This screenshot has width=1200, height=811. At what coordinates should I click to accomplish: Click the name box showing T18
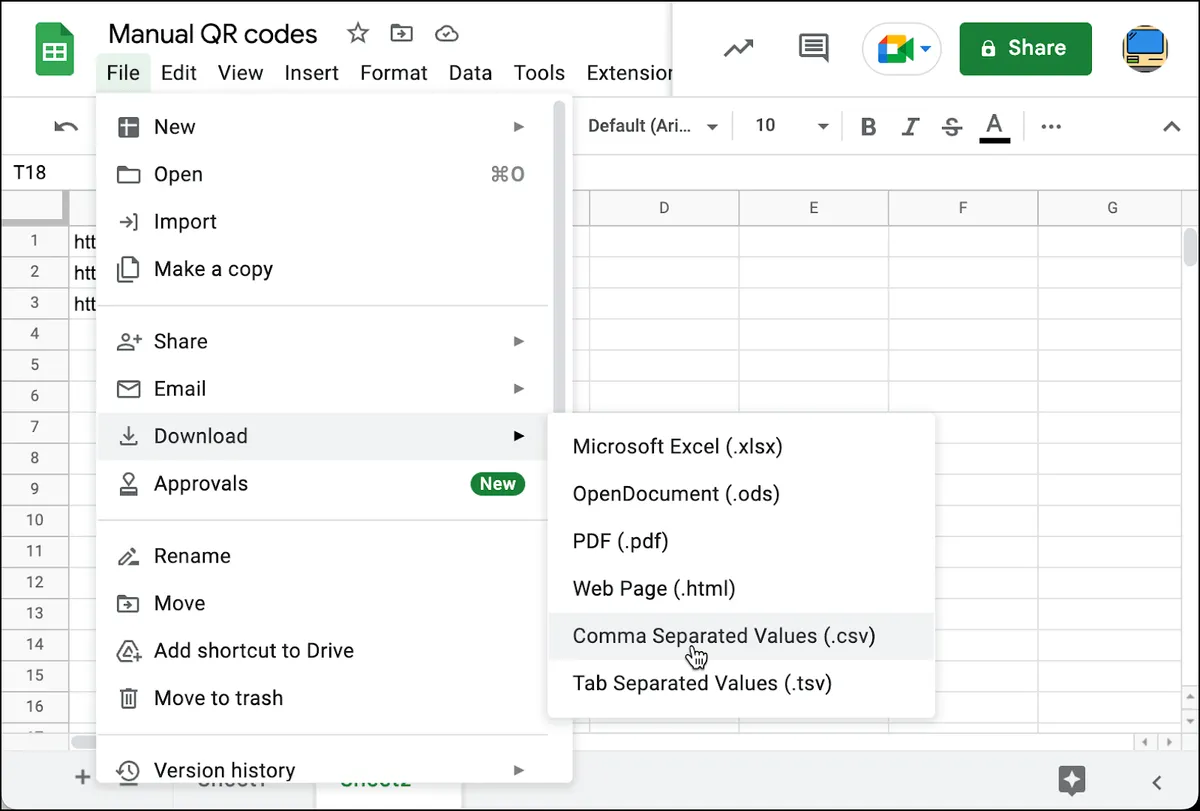pos(50,173)
